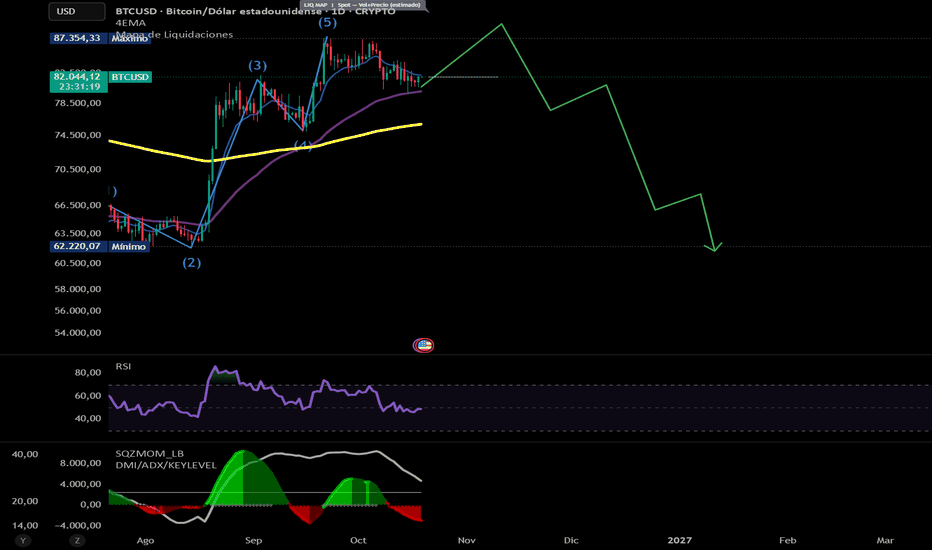932x550 pixels.
Task: Click the LIQ MAP Spot label tag
Action: (362, 5)
